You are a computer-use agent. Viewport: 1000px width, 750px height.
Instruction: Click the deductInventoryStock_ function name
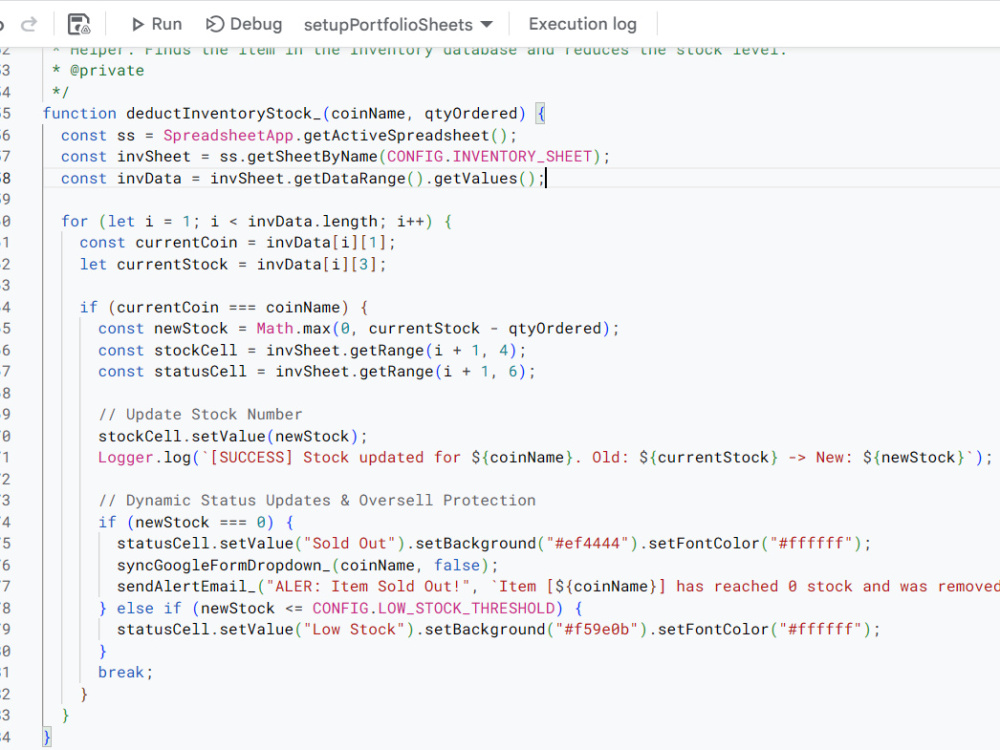(x=223, y=114)
